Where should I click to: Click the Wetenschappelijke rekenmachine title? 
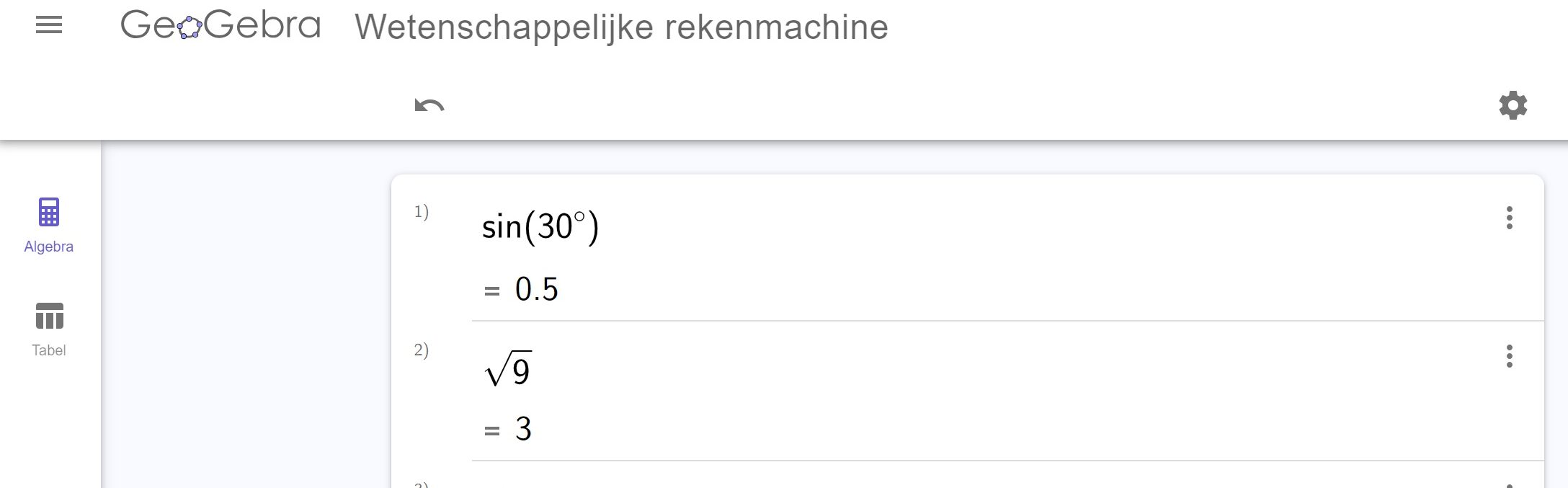pyautogui.click(x=621, y=27)
